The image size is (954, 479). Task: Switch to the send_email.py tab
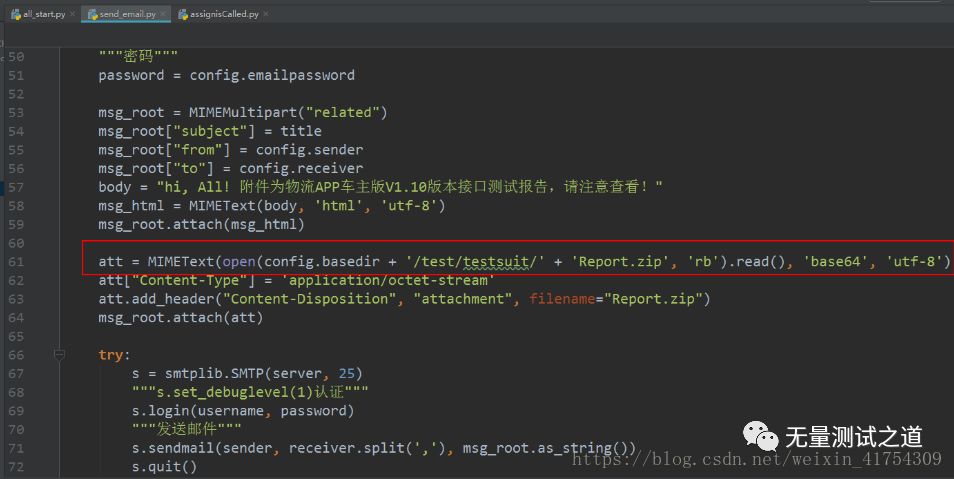tap(128, 13)
